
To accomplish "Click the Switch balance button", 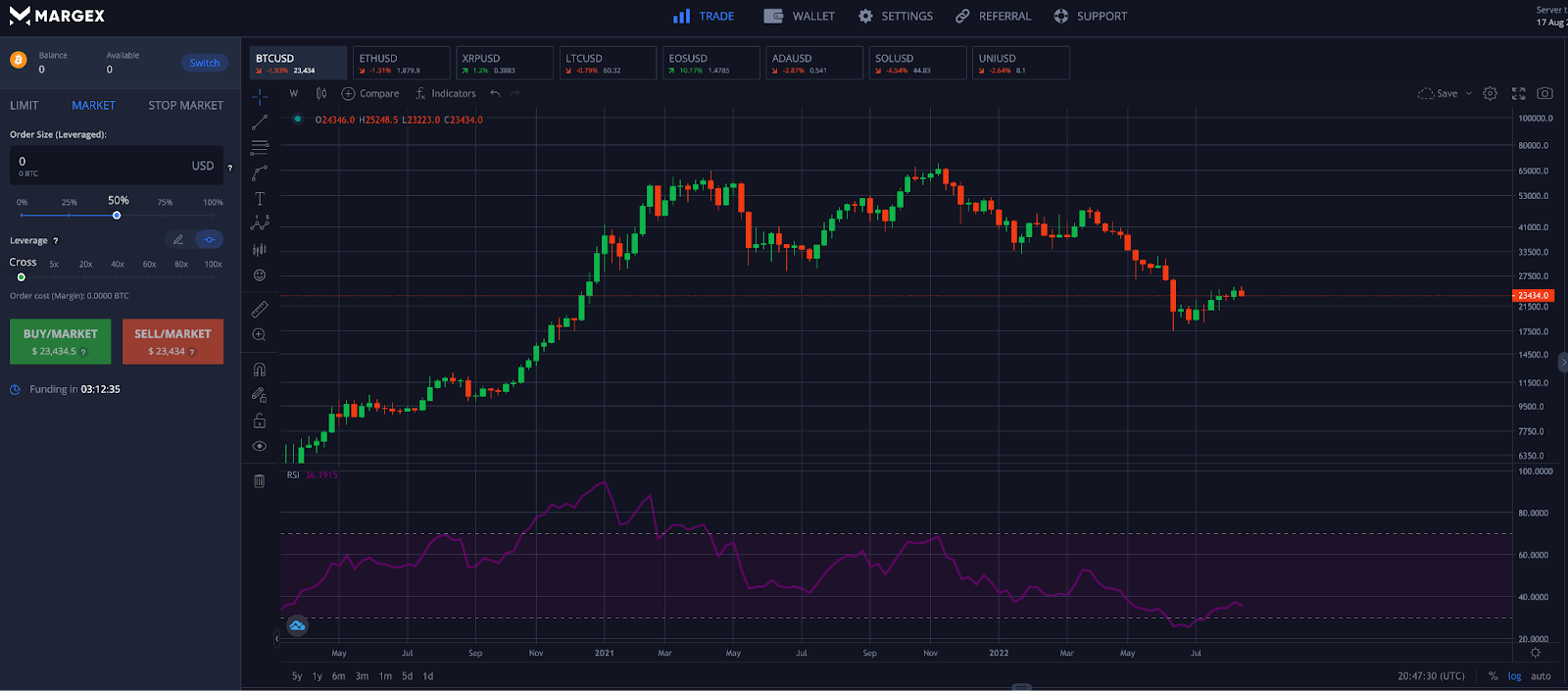I will click(204, 63).
